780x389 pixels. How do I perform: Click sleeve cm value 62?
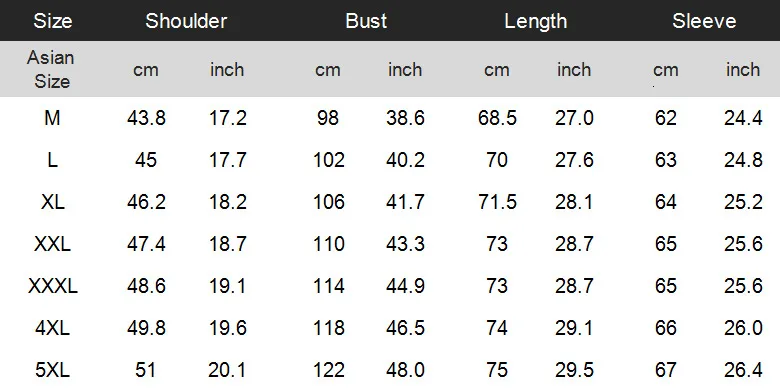point(666,118)
